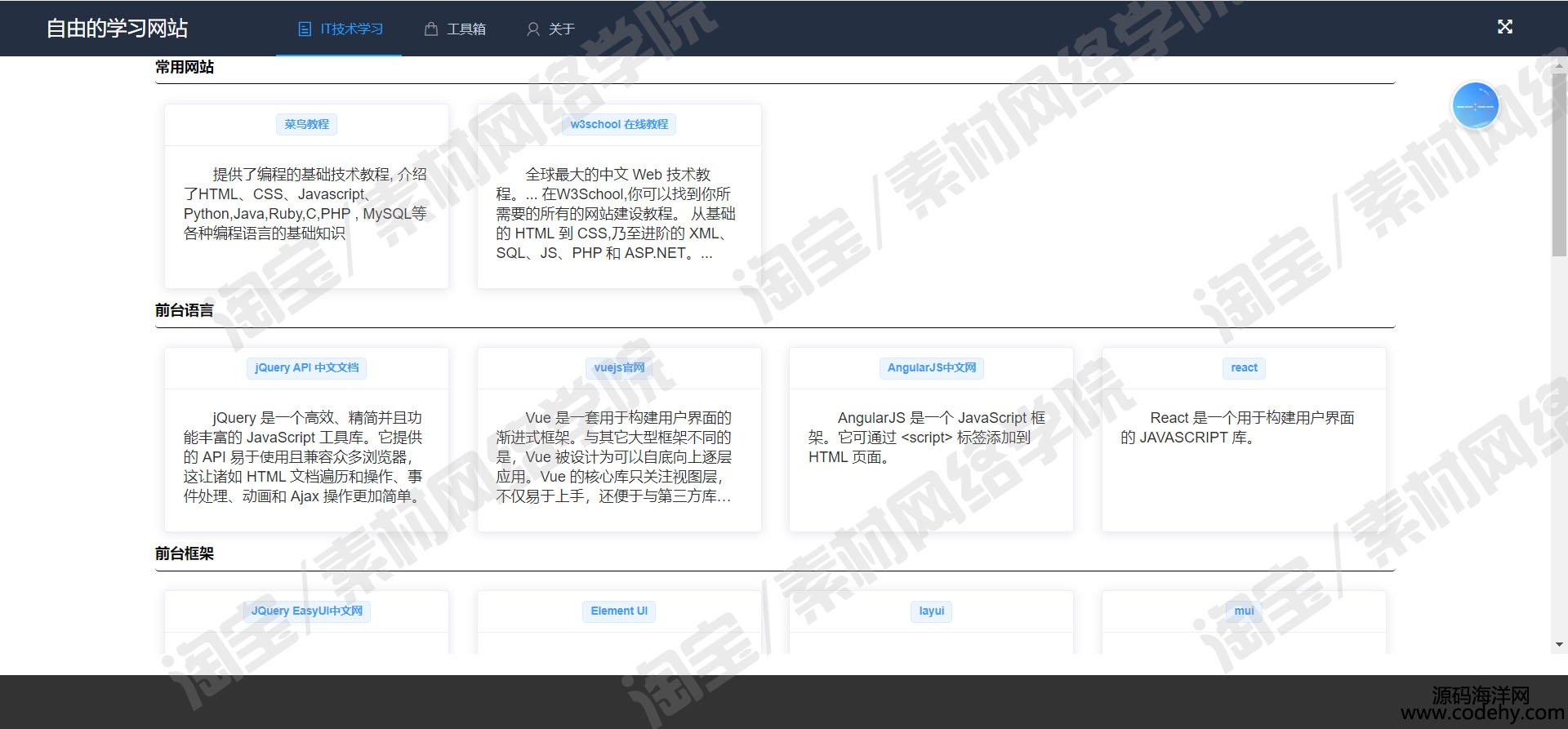The width and height of the screenshot is (1568, 729).
Task: Visit the Element UI link
Action: tap(619, 611)
